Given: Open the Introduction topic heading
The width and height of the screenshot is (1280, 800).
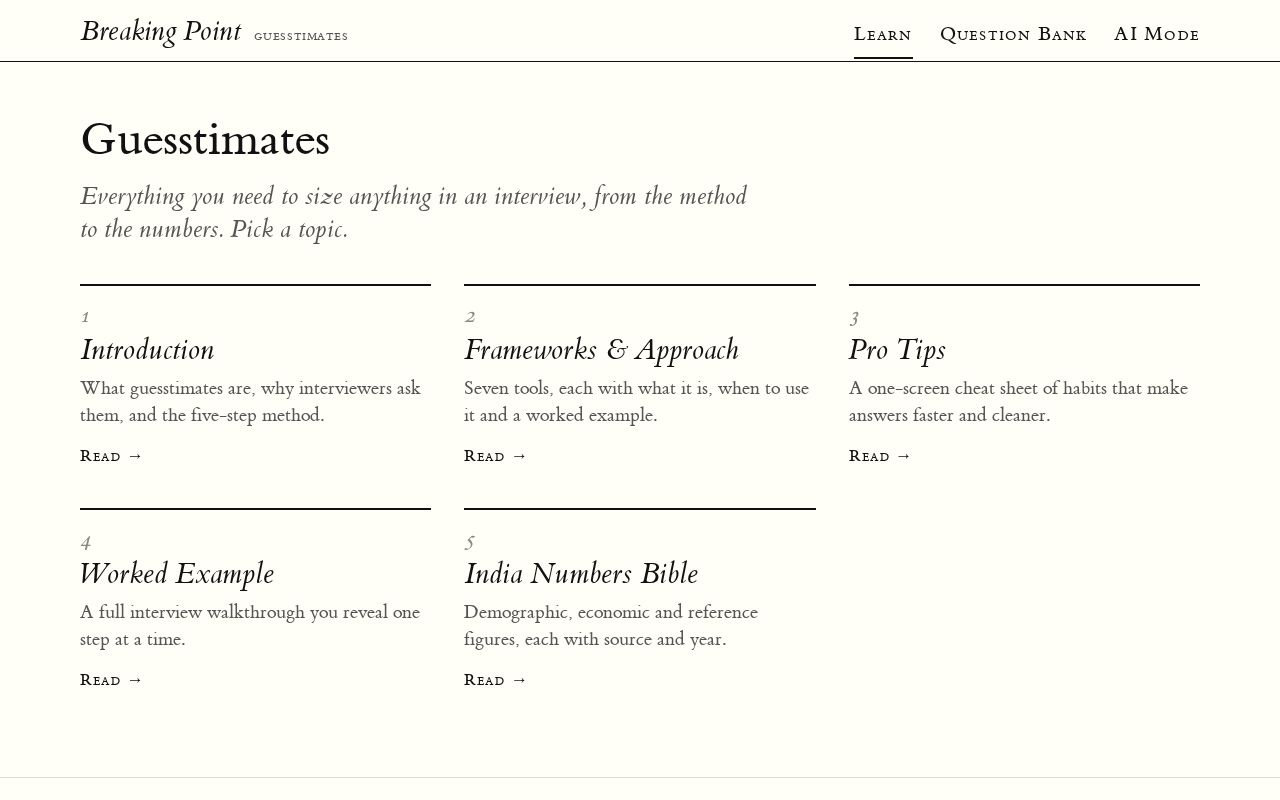Looking at the screenshot, I should pos(147,350).
